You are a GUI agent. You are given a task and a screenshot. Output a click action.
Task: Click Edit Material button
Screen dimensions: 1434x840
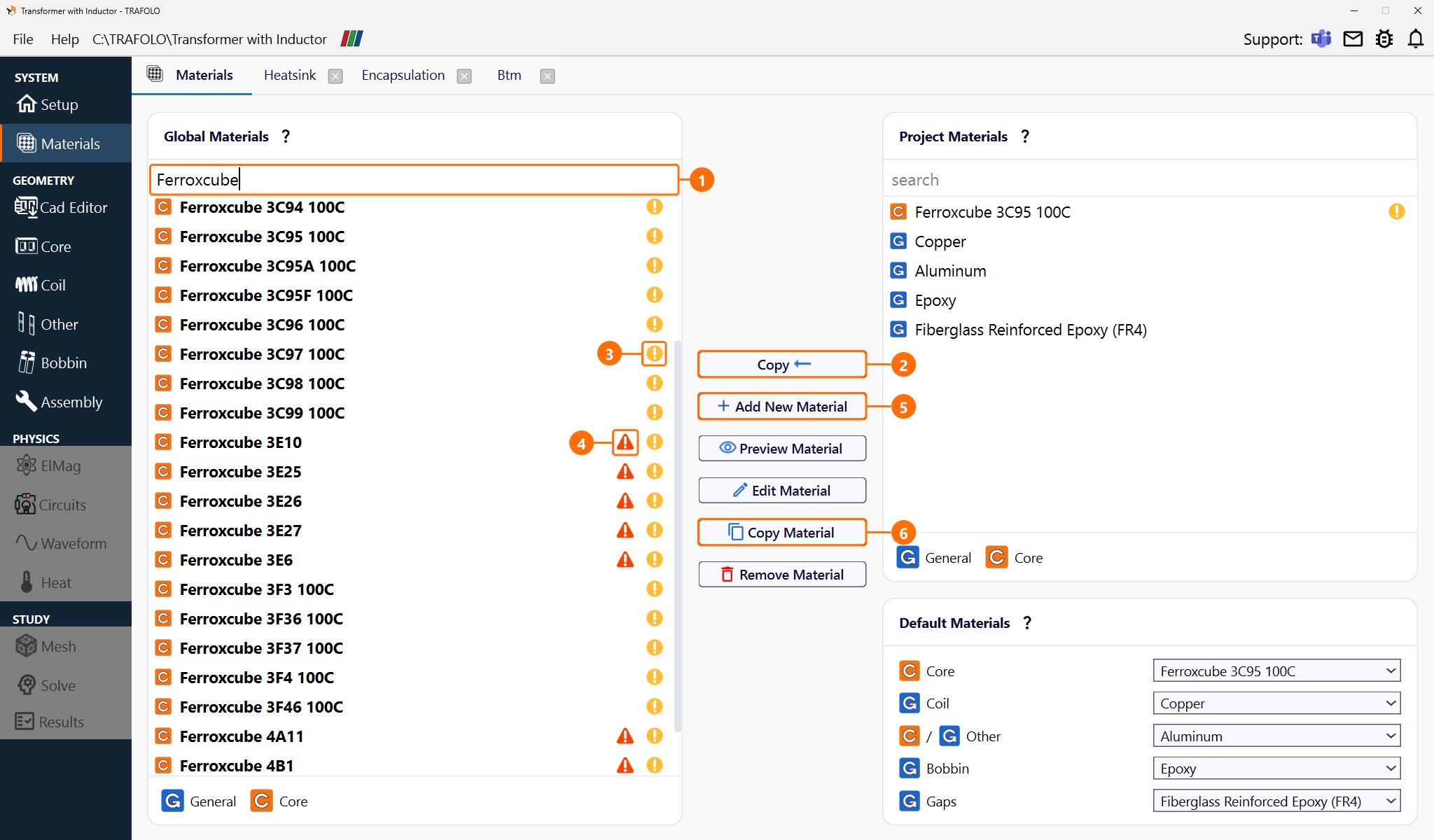tap(782, 491)
